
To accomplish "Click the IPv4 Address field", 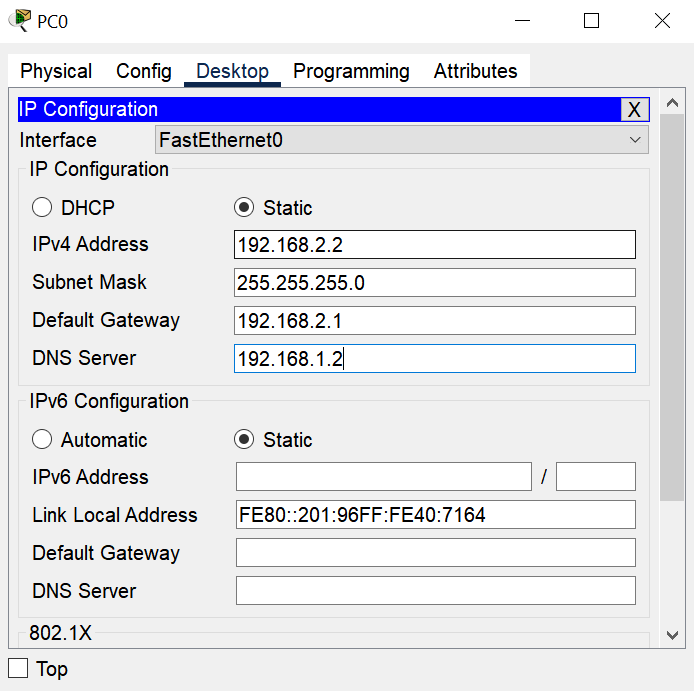I will tap(435, 244).
